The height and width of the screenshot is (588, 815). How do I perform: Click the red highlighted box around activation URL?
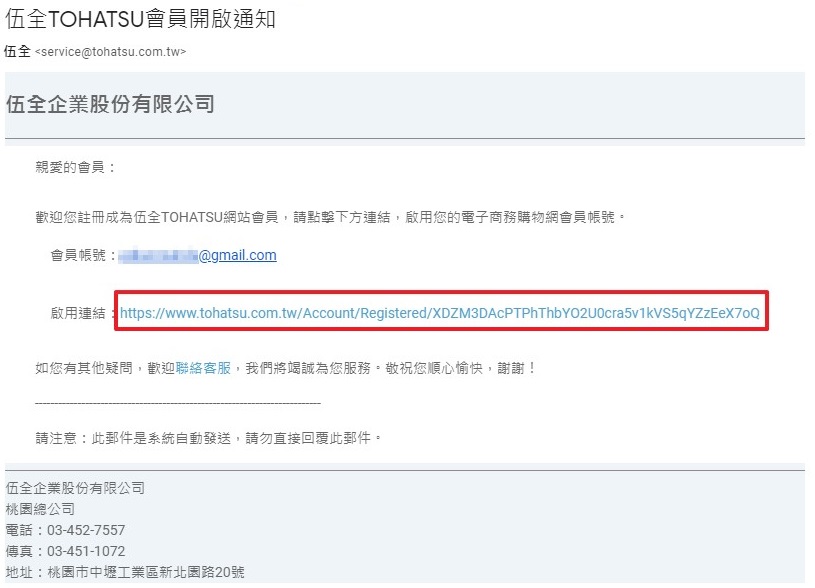pyautogui.click(x=441, y=310)
